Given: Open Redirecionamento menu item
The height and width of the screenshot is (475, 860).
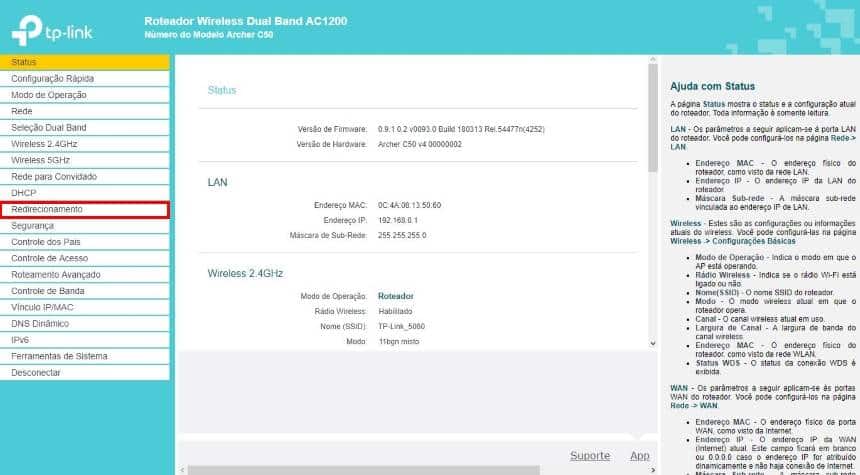Looking at the screenshot, I should (84, 210).
